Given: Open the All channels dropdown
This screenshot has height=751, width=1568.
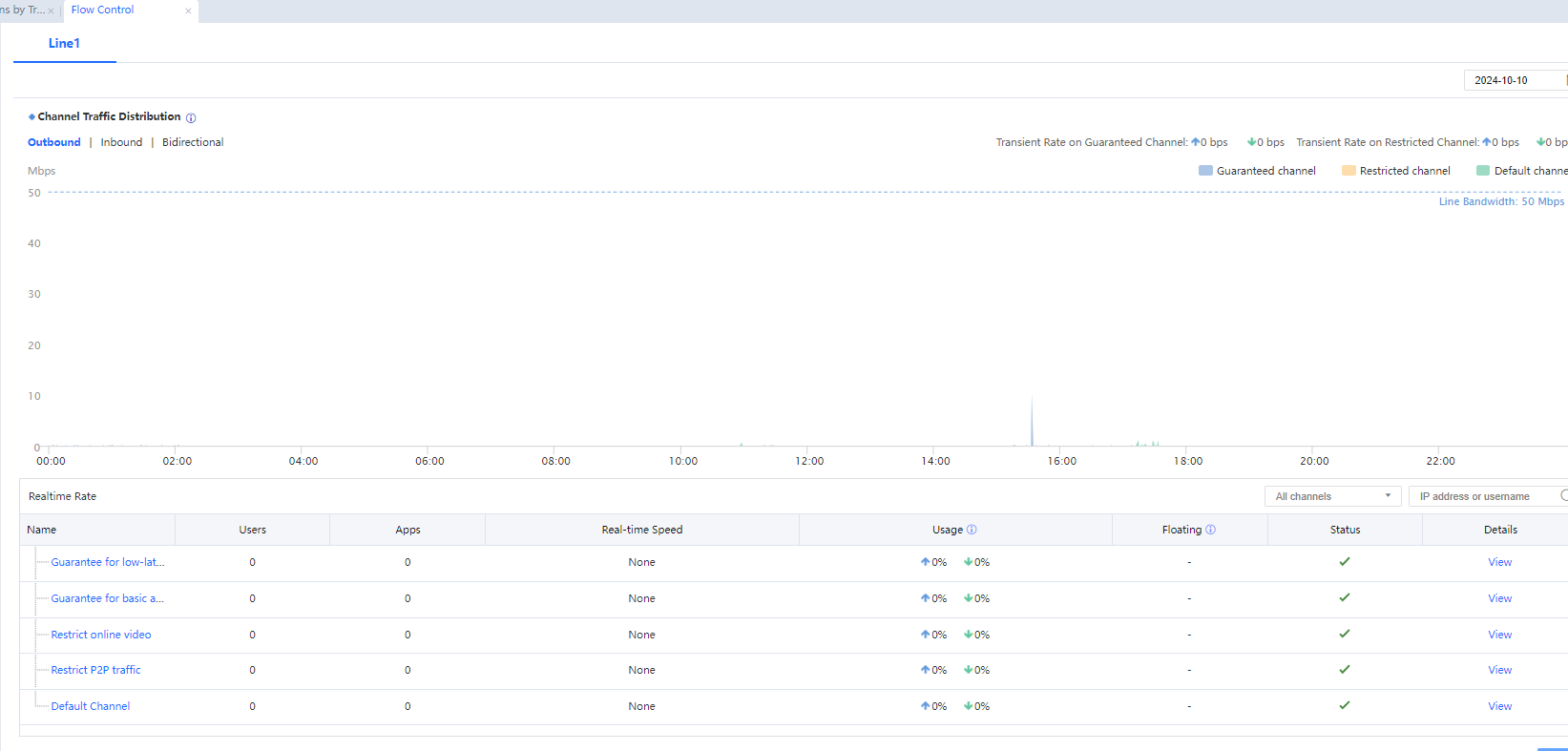Looking at the screenshot, I should pyautogui.click(x=1331, y=496).
